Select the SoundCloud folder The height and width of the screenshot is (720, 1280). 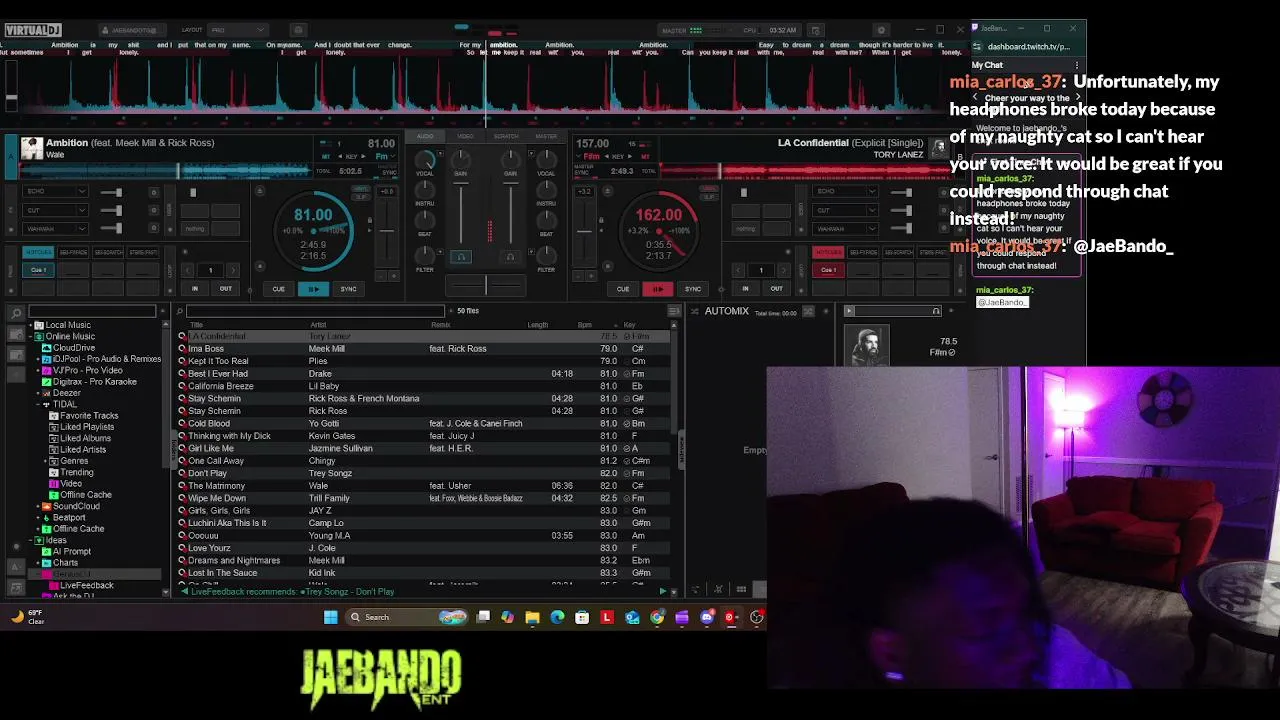tap(71, 506)
